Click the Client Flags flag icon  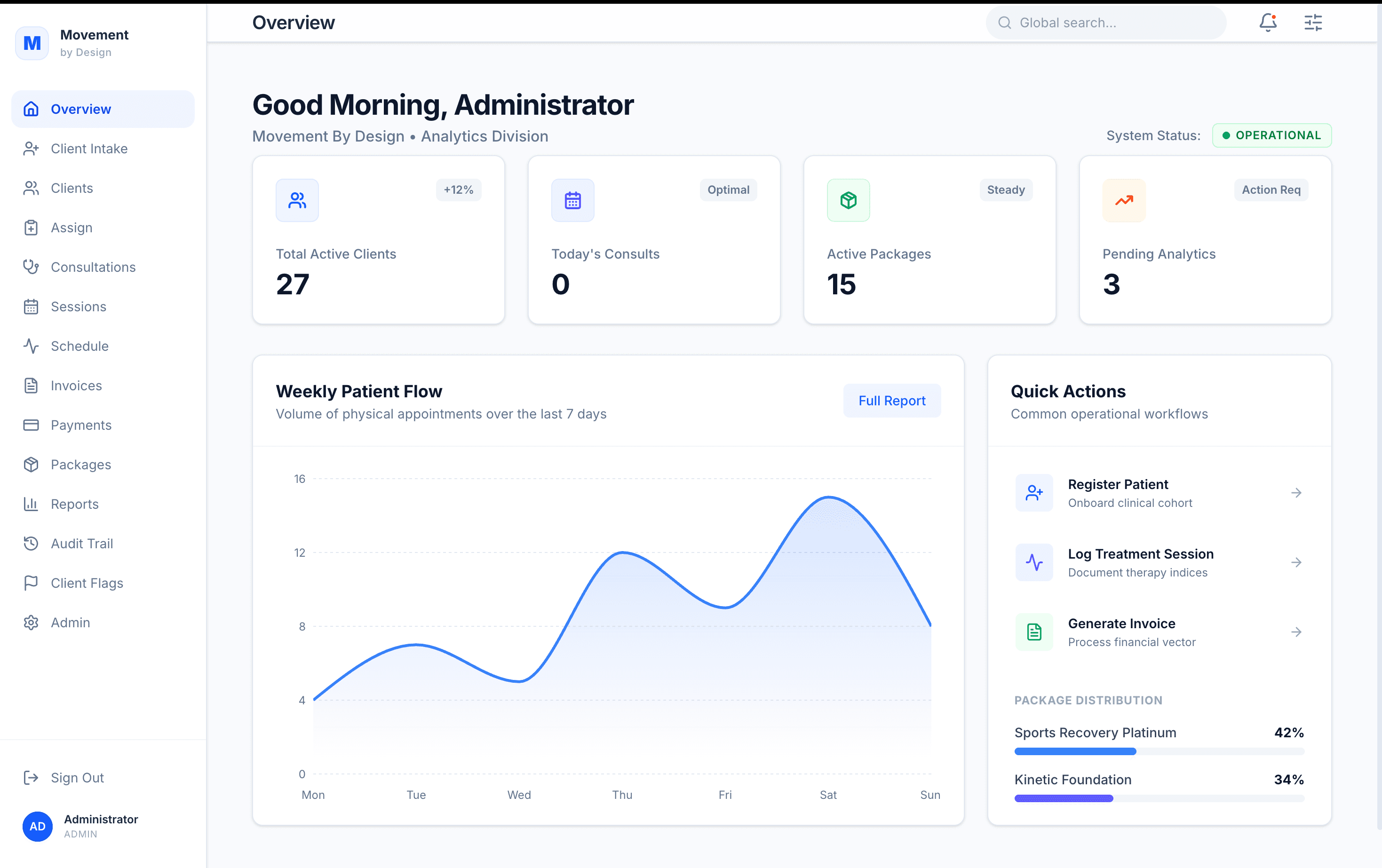tap(32, 583)
